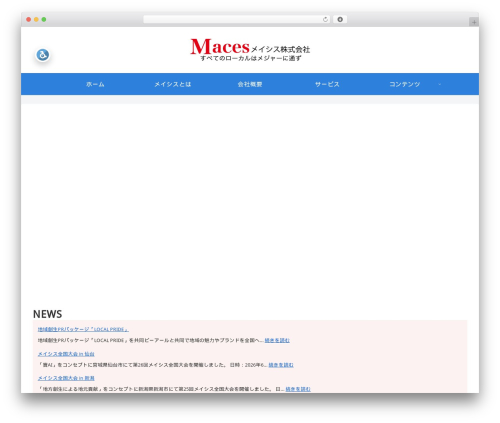Click 続きを読む for the LOCAL PRIDE article
Screen dimensions: 500x423
tap(277, 340)
